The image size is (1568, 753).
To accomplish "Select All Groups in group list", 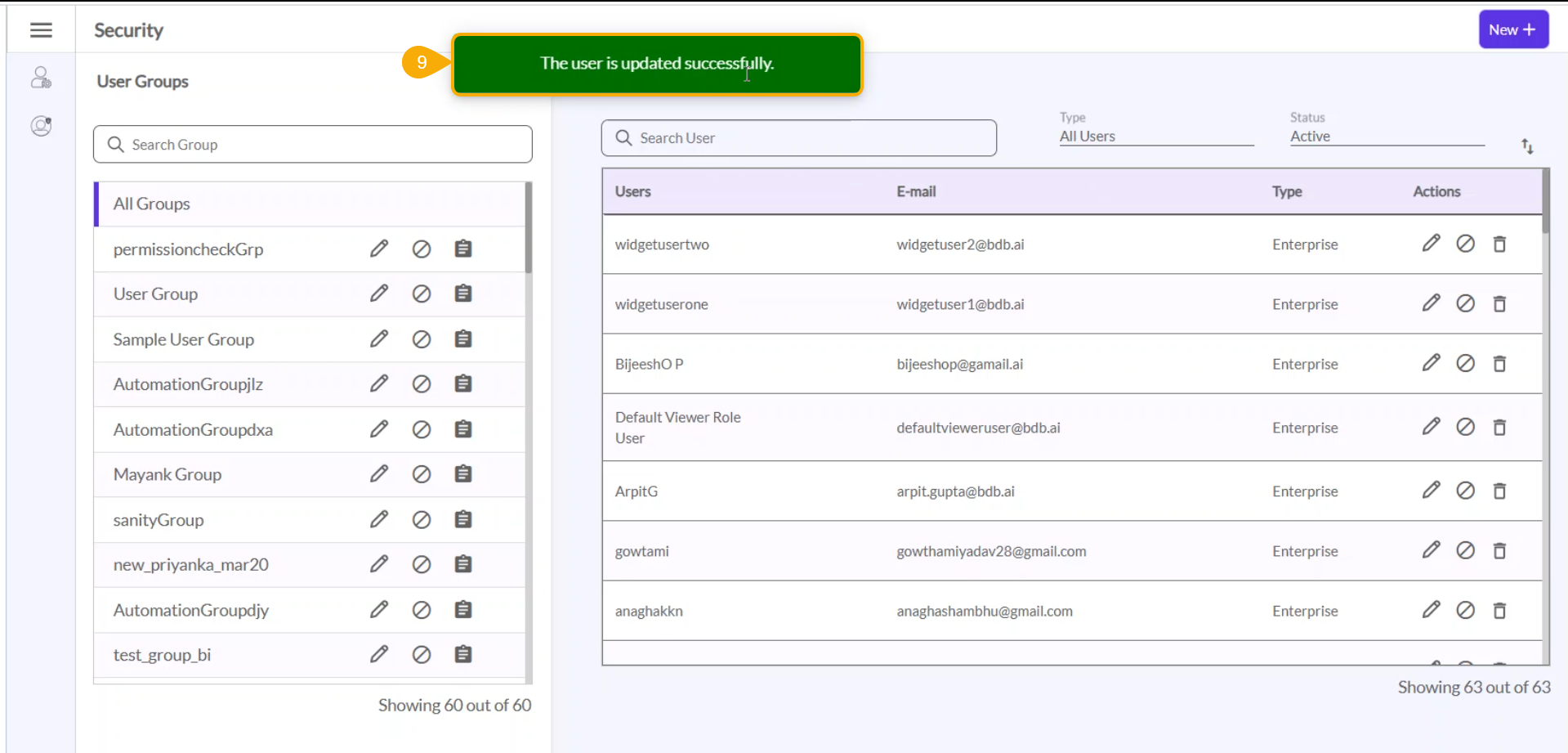I will (x=152, y=204).
